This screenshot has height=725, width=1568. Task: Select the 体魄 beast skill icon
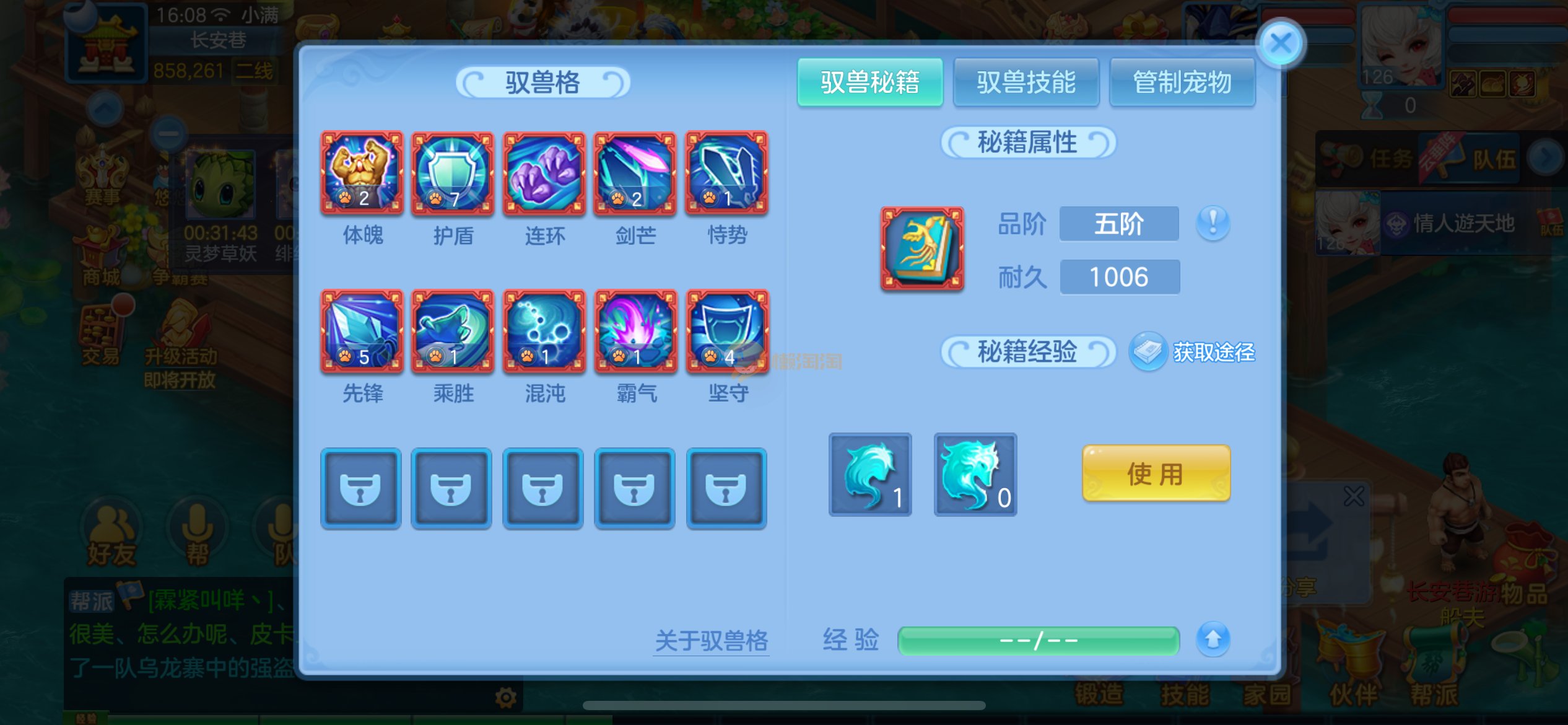coord(362,173)
